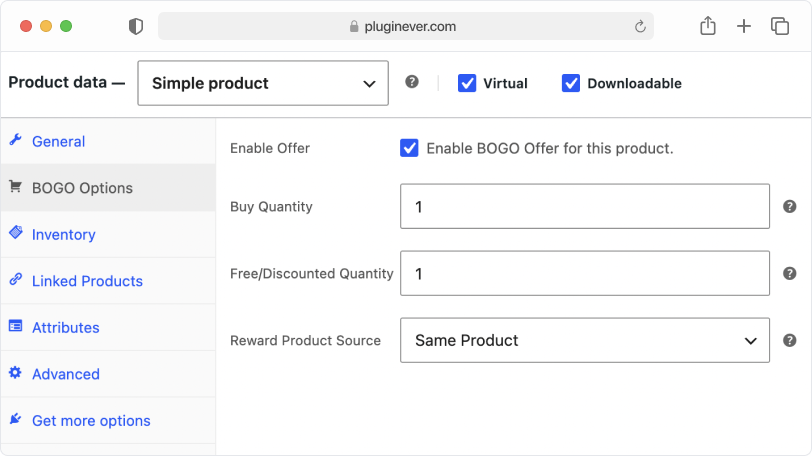This screenshot has width=812, height=456.
Task: Focus the Buy Quantity input field
Action: coord(585,206)
